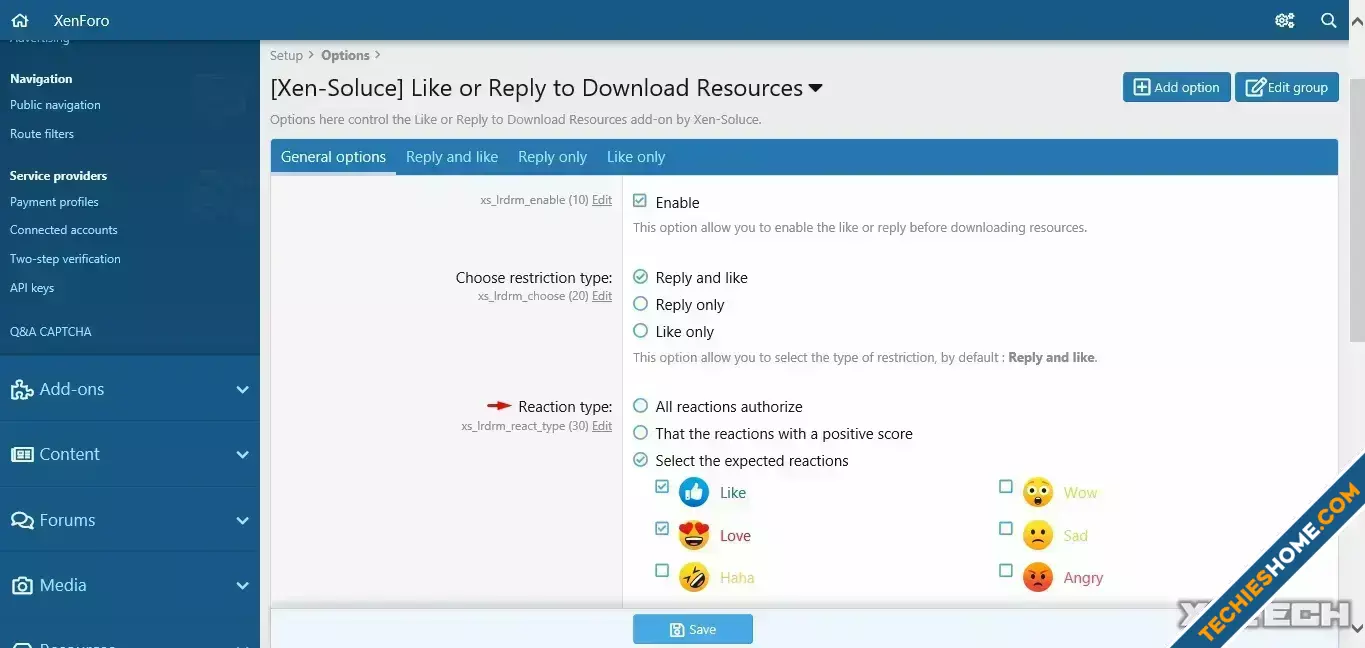
Task: Open Setup in the breadcrumb
Action: [x=286, y=55]
